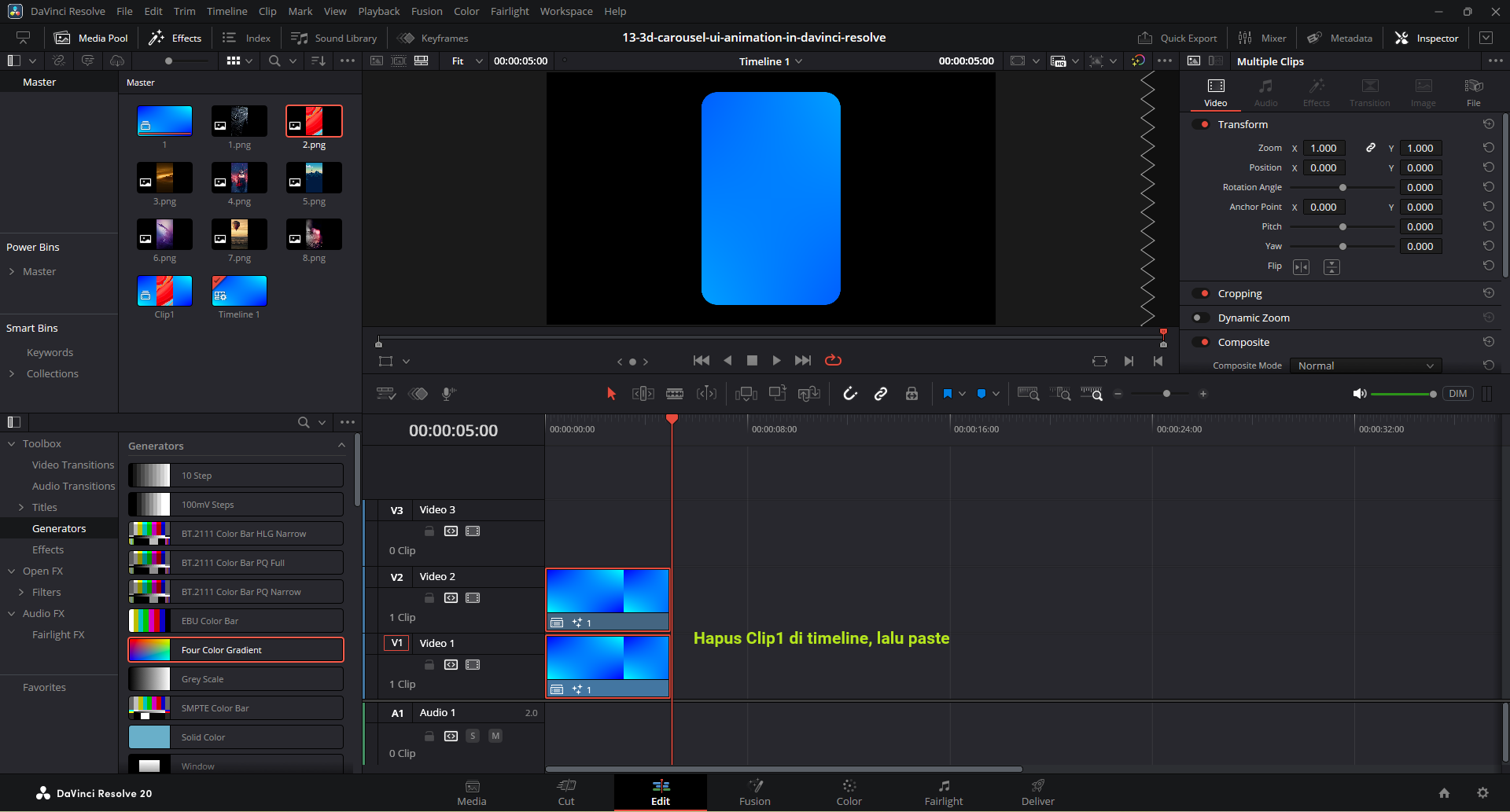
Task: Click the position lock icon in timeline toolbar
Action: point(912,394)
